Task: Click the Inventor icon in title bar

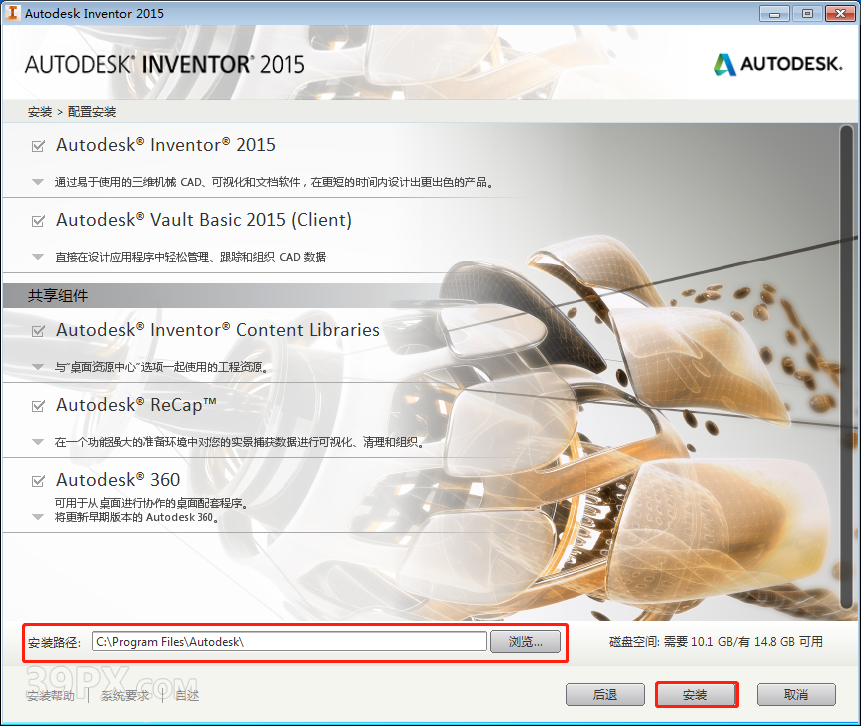Action: click(x=12, y=13)
